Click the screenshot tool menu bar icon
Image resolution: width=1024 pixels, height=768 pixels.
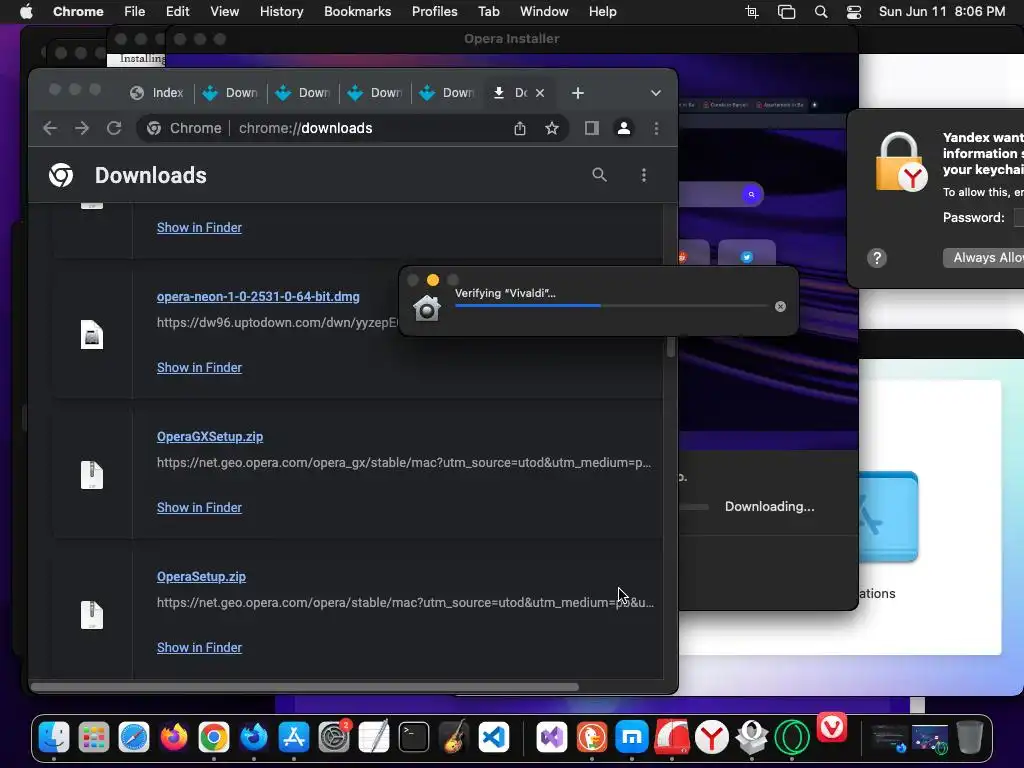(x=752, y=12)
